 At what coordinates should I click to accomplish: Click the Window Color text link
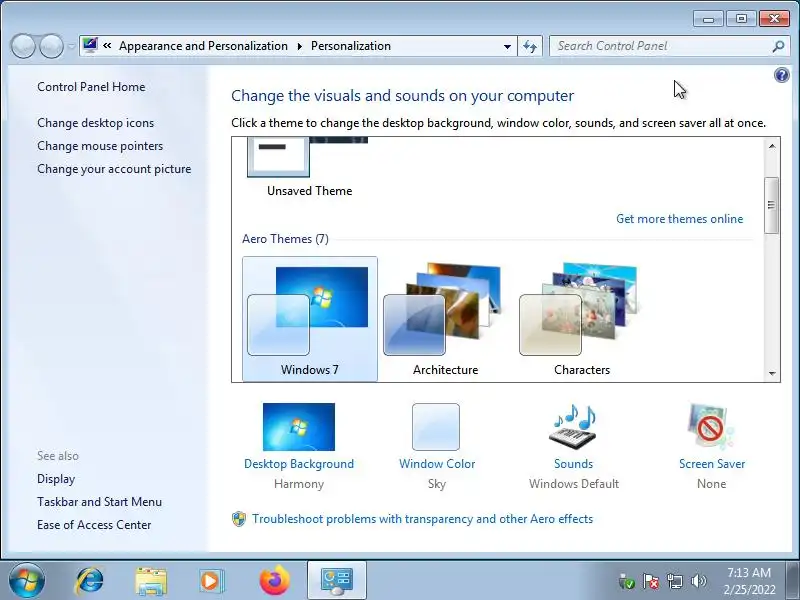pyautogui.click(x=437, y=464)
